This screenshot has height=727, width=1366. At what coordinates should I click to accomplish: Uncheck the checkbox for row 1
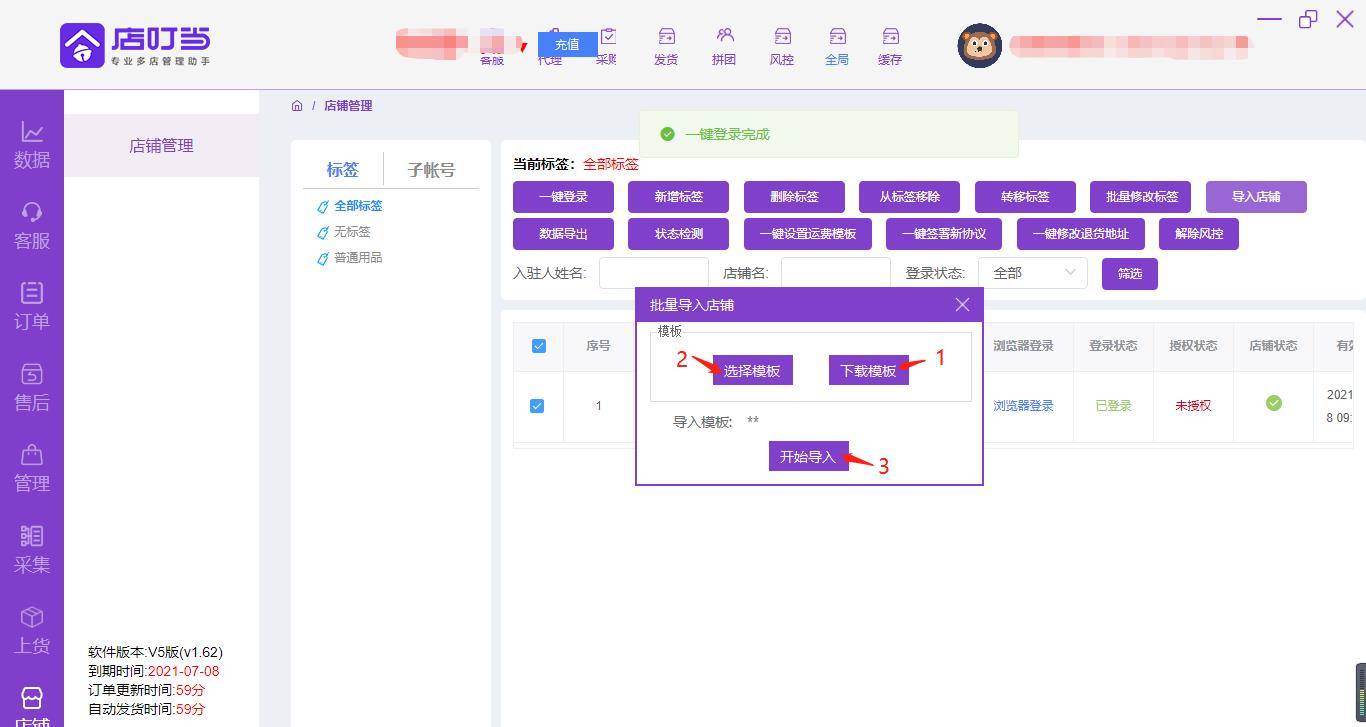pyautogui.click(x=537, y=406)
